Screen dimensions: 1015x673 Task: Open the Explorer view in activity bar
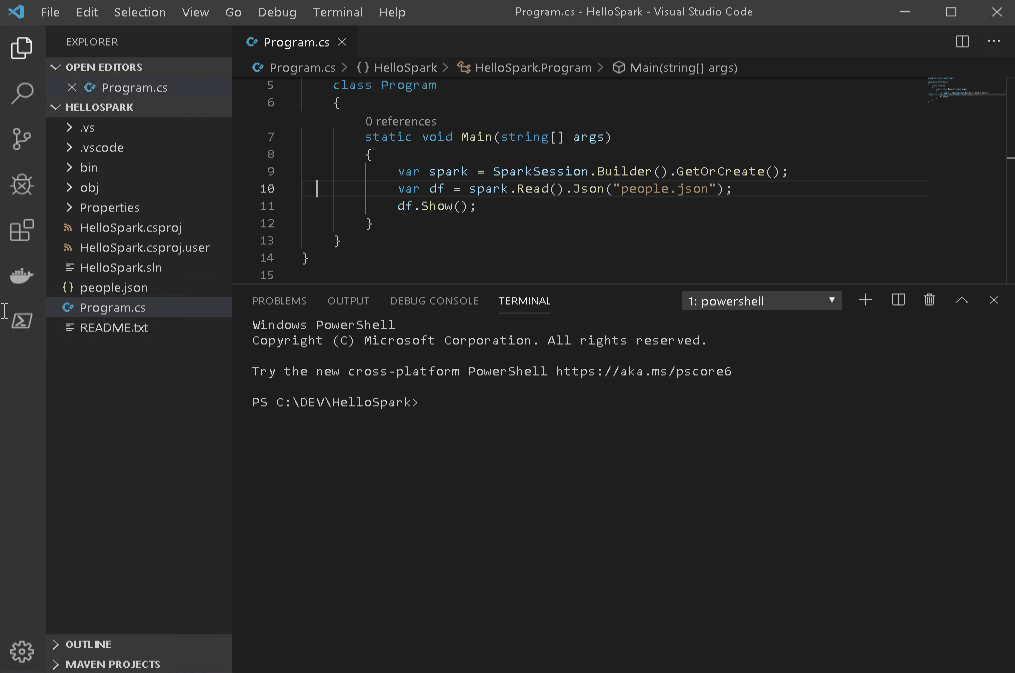tap(22, 48)
